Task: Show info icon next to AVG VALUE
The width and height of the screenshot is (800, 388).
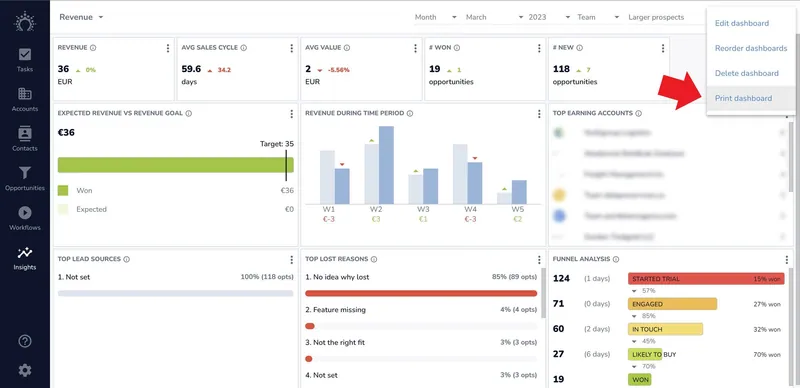Action: [x=346, y=47]
